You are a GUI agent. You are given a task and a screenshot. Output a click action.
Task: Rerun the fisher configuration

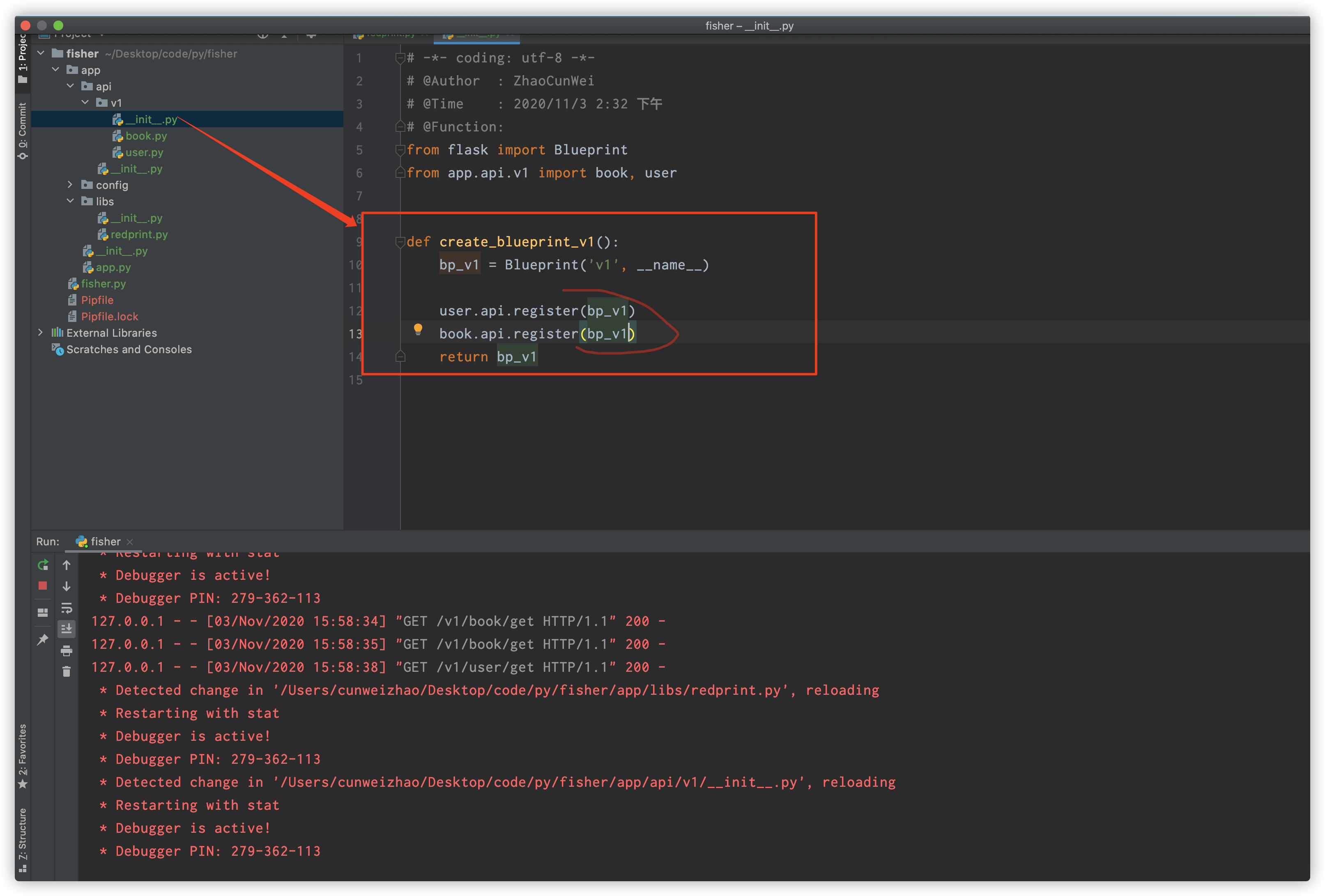pyautogui.click(x=43, y=565)
